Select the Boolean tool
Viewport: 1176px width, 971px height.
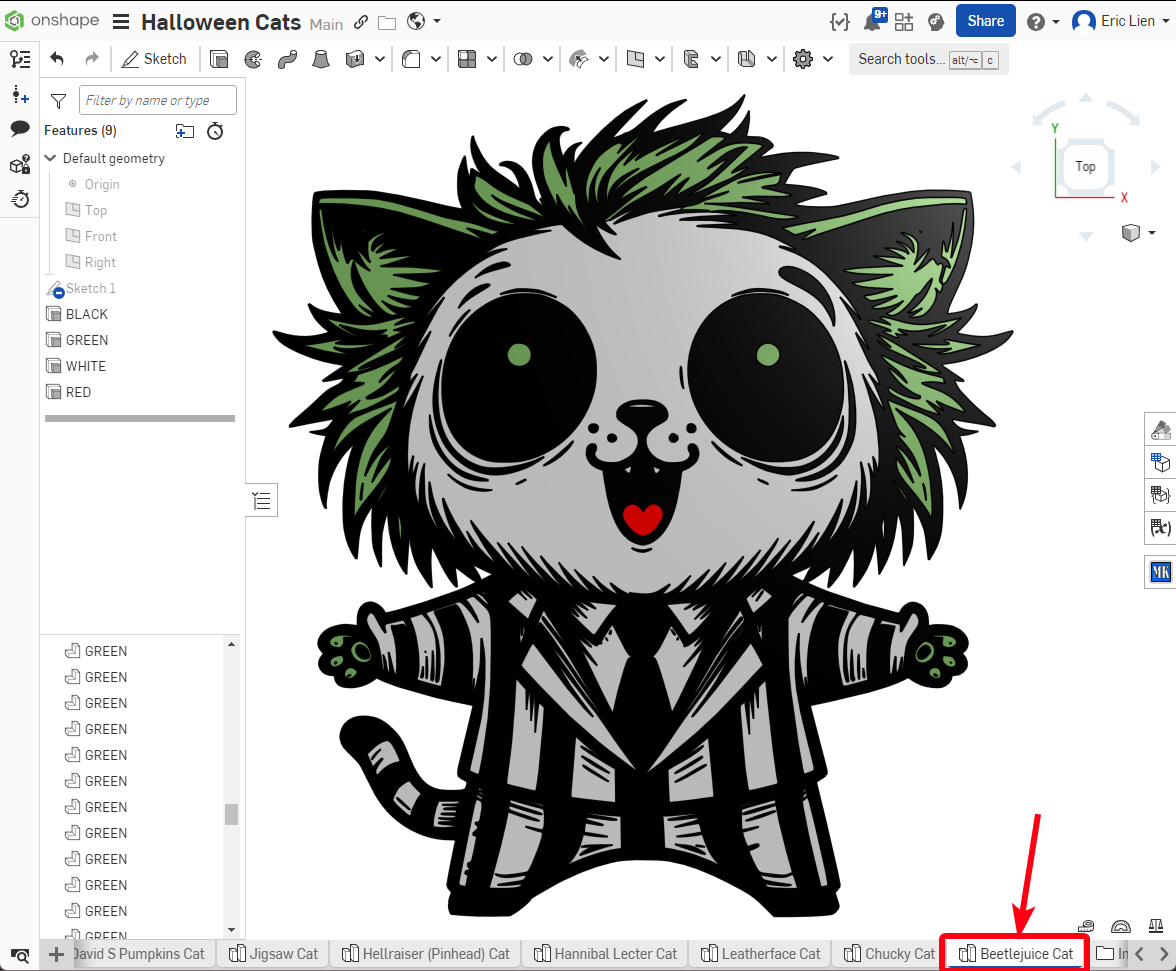(523, 59)
